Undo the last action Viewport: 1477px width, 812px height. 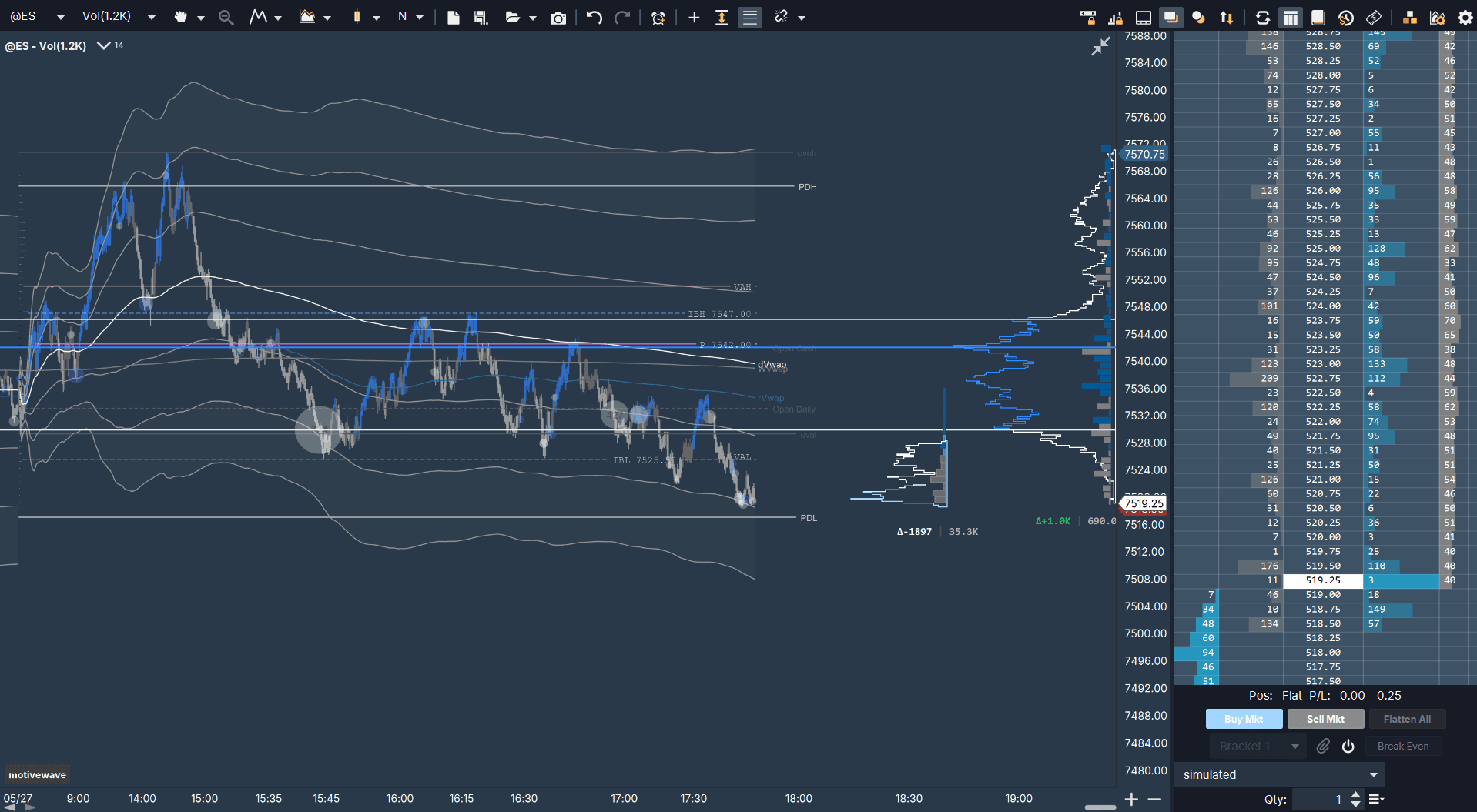pyautogui.click(x=594, y=17)
